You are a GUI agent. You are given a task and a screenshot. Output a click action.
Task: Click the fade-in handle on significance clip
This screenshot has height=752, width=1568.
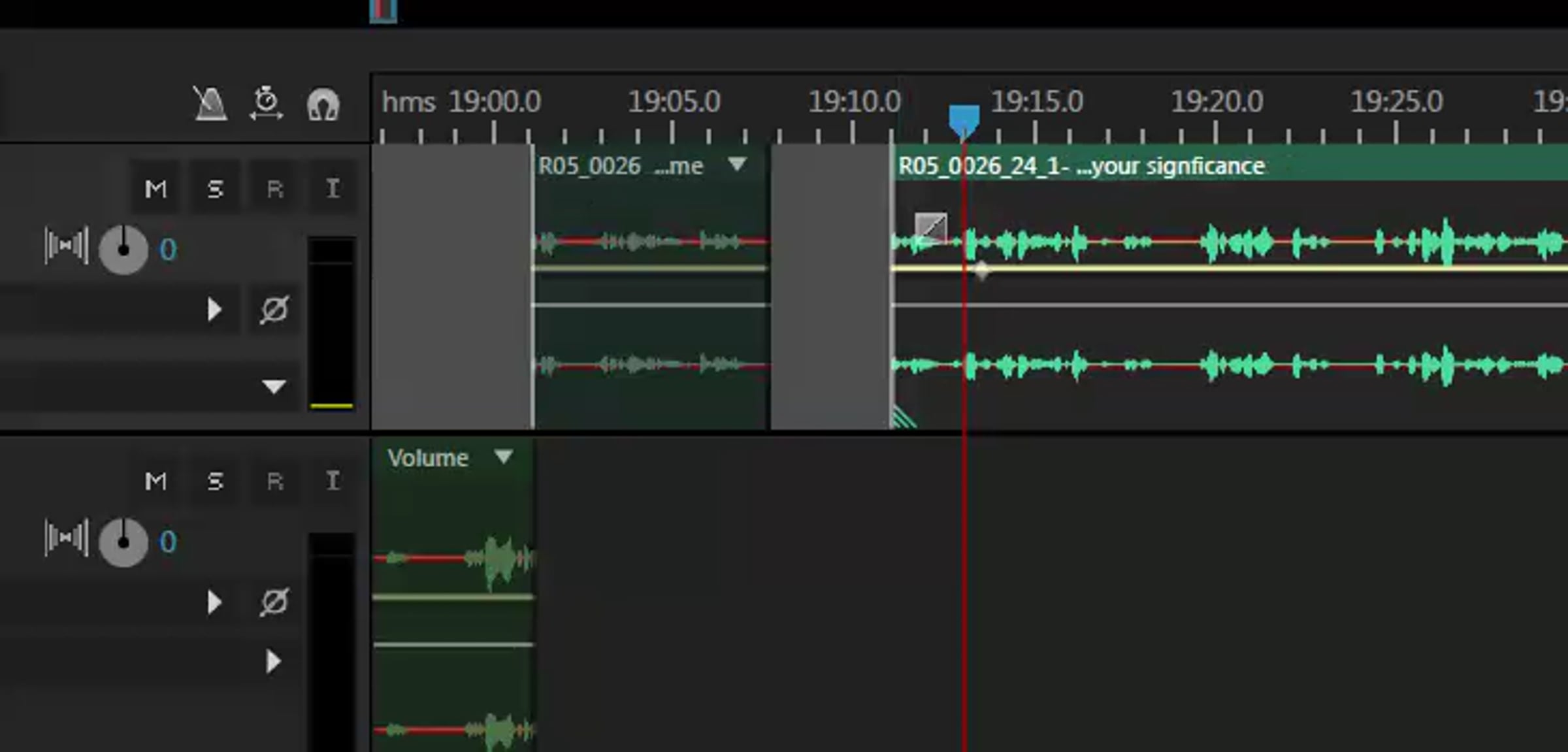[x=930, y=227]
